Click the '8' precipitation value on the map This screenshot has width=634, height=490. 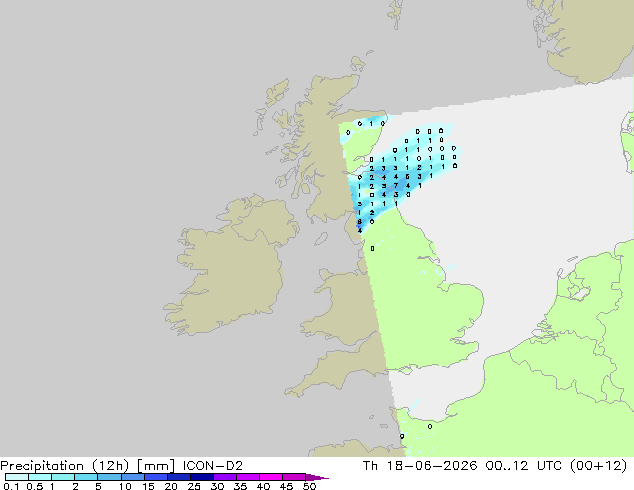pos(359,222)
